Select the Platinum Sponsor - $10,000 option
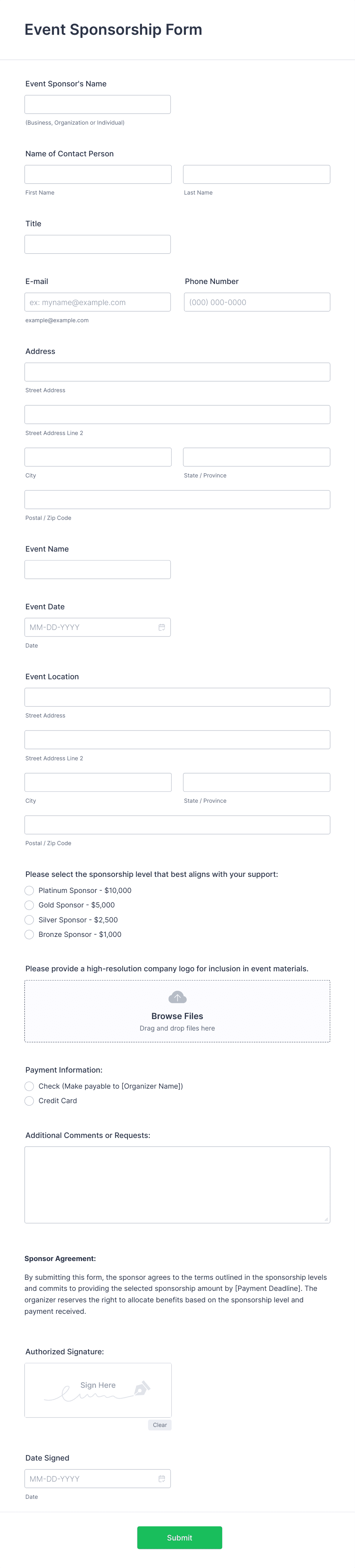355x1568 pixels. click(x=29, y=891)
